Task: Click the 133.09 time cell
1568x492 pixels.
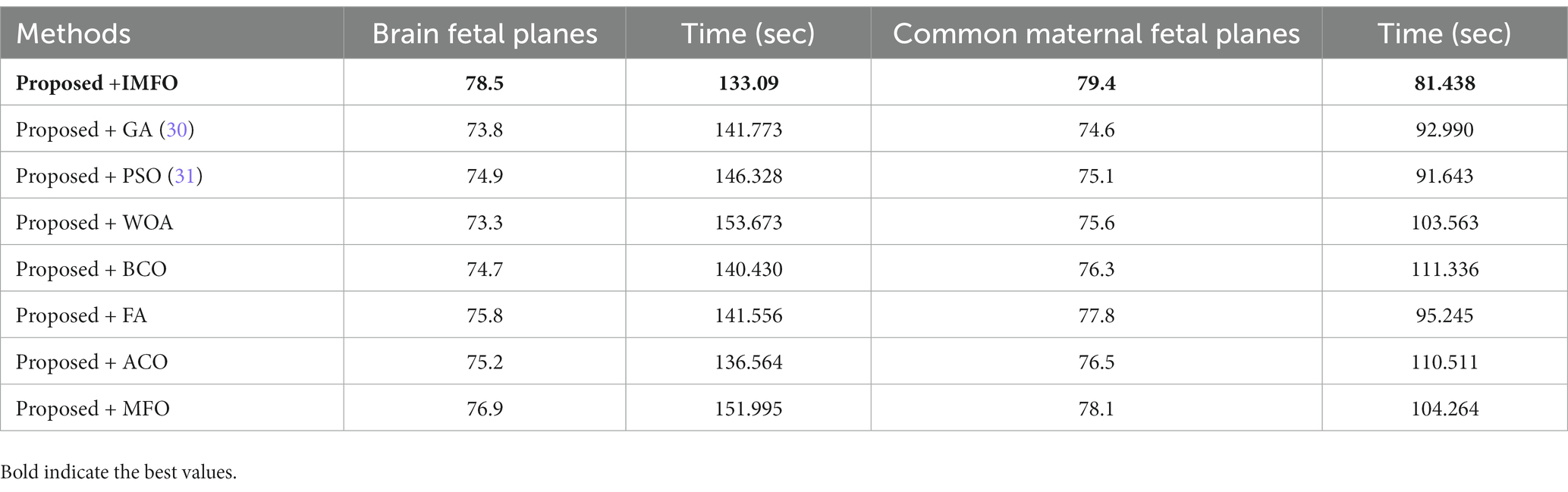Action: pyautogui.click(x=748, y=83)
